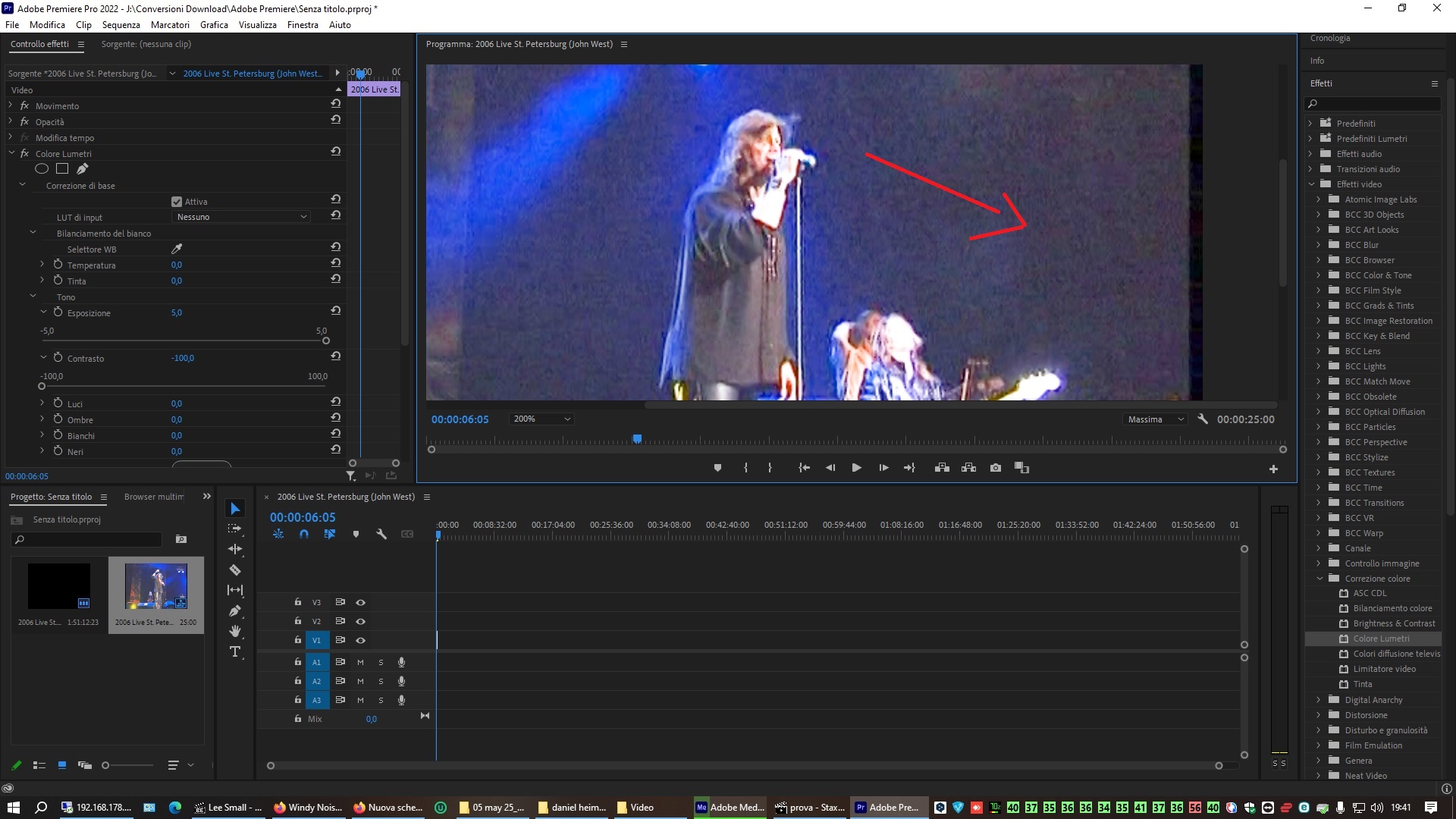Select the Hand tool
The height and width of the screenshot is (819, 1456).
235,631
